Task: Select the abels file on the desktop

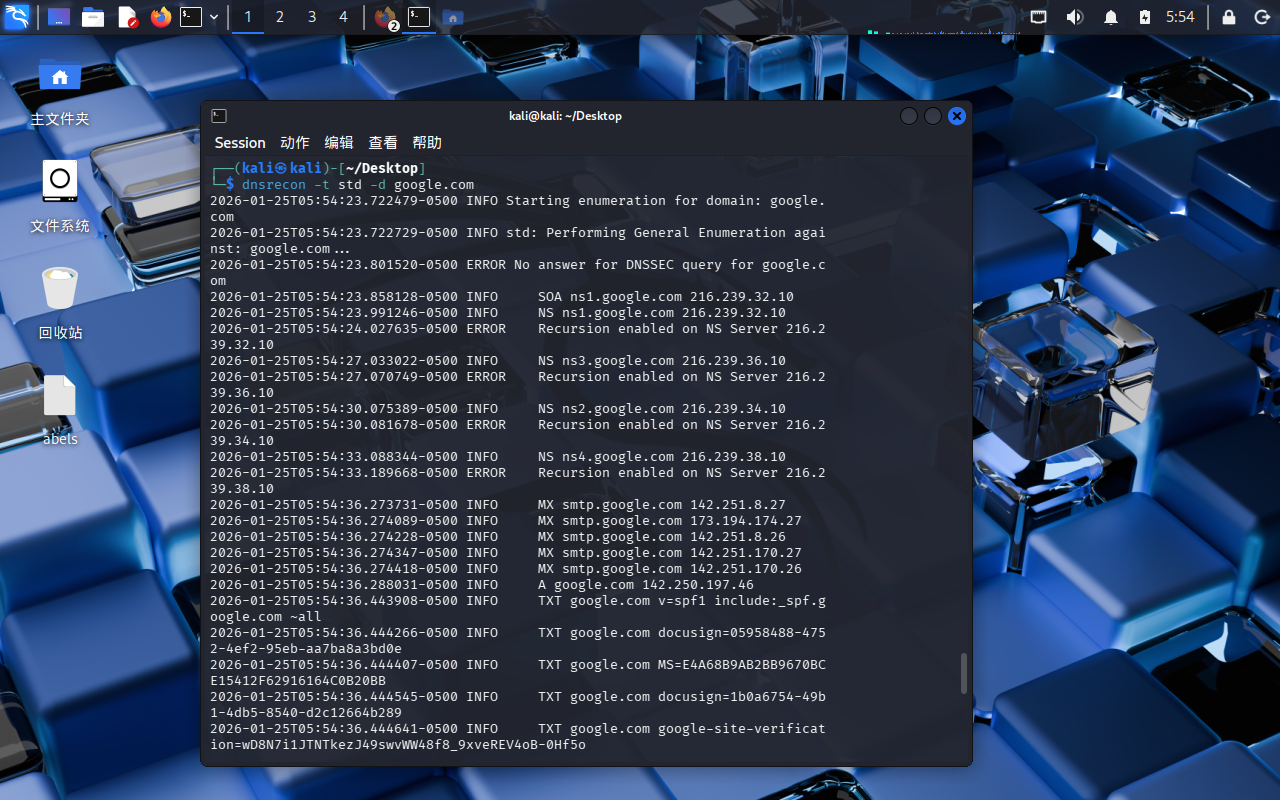Action: (60, 410)
